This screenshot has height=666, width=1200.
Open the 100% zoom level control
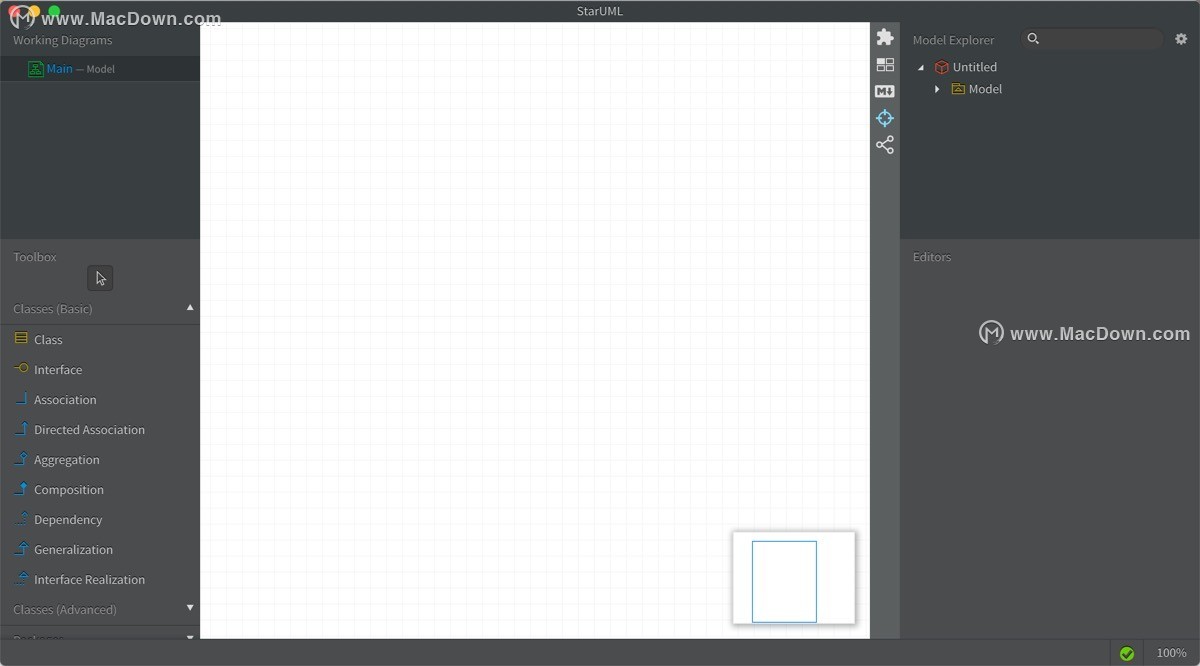1171,653
